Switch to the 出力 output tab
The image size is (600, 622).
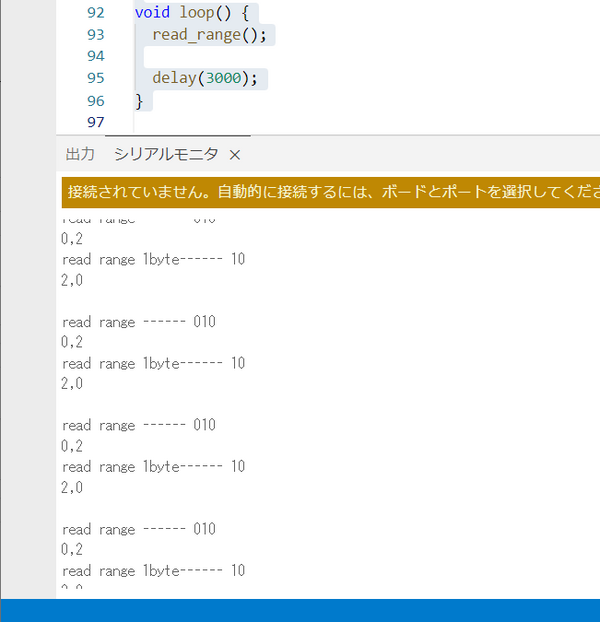pos(80,155)
